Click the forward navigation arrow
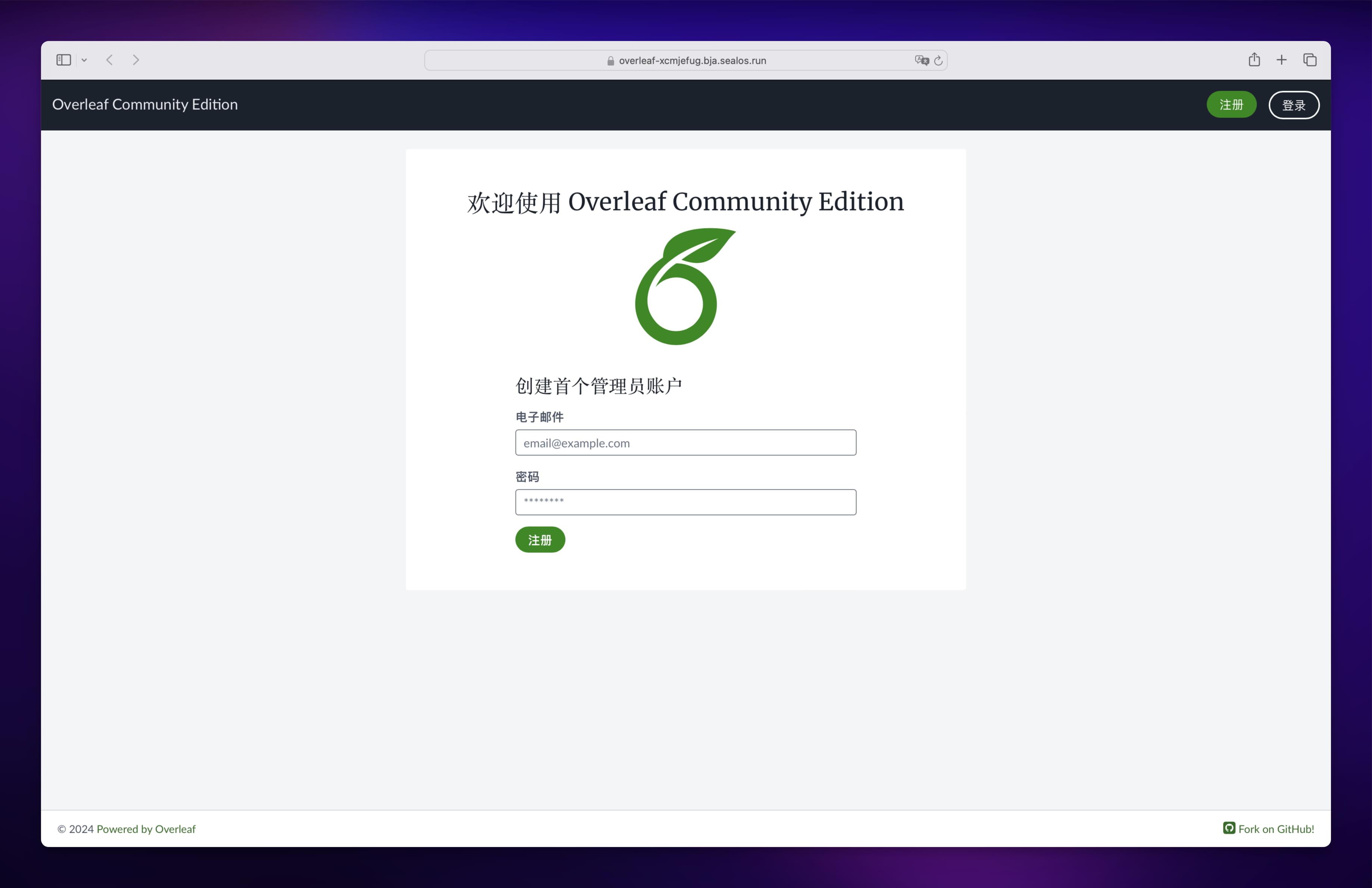 136,59
